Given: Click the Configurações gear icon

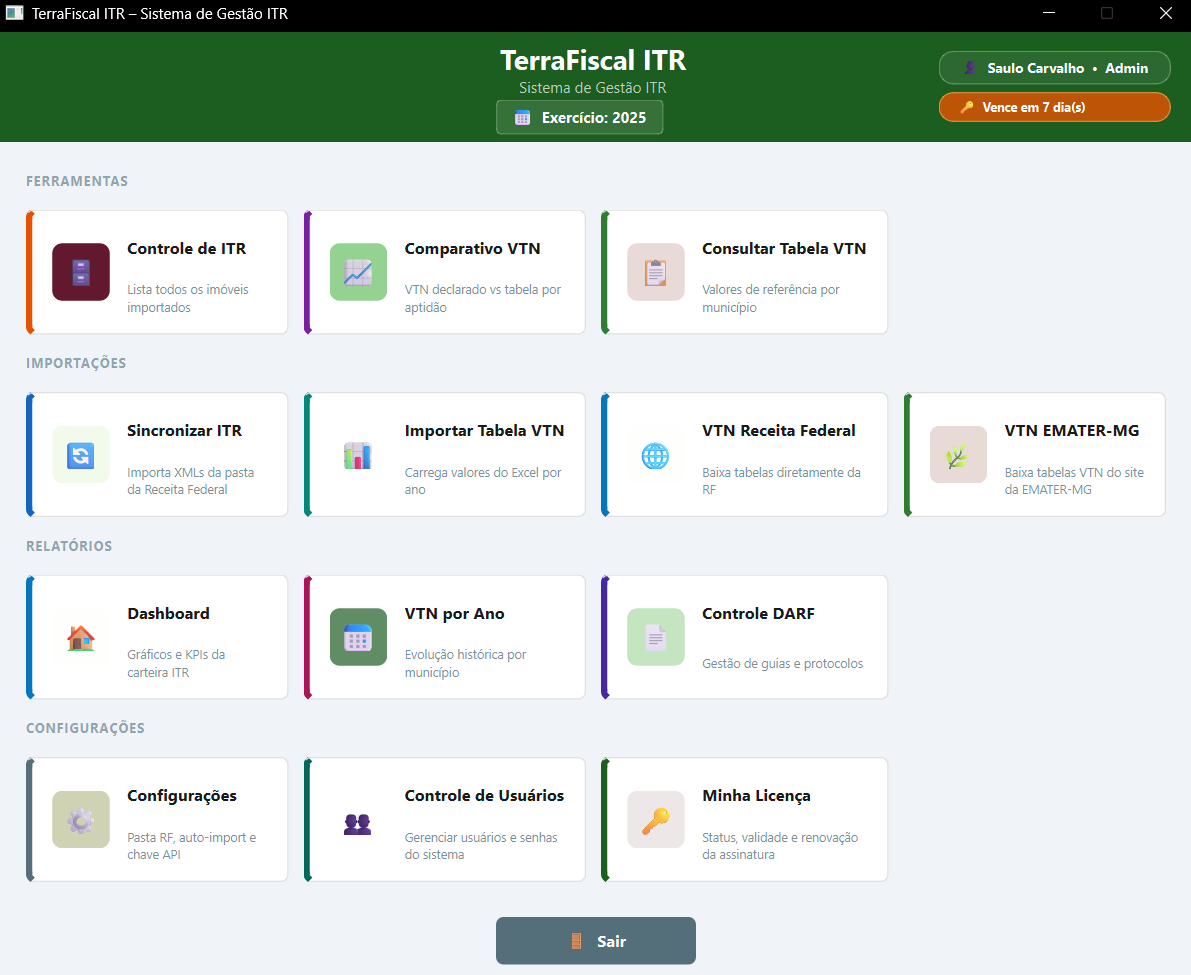Looking at the screenshot, I should tap(81, 819).
